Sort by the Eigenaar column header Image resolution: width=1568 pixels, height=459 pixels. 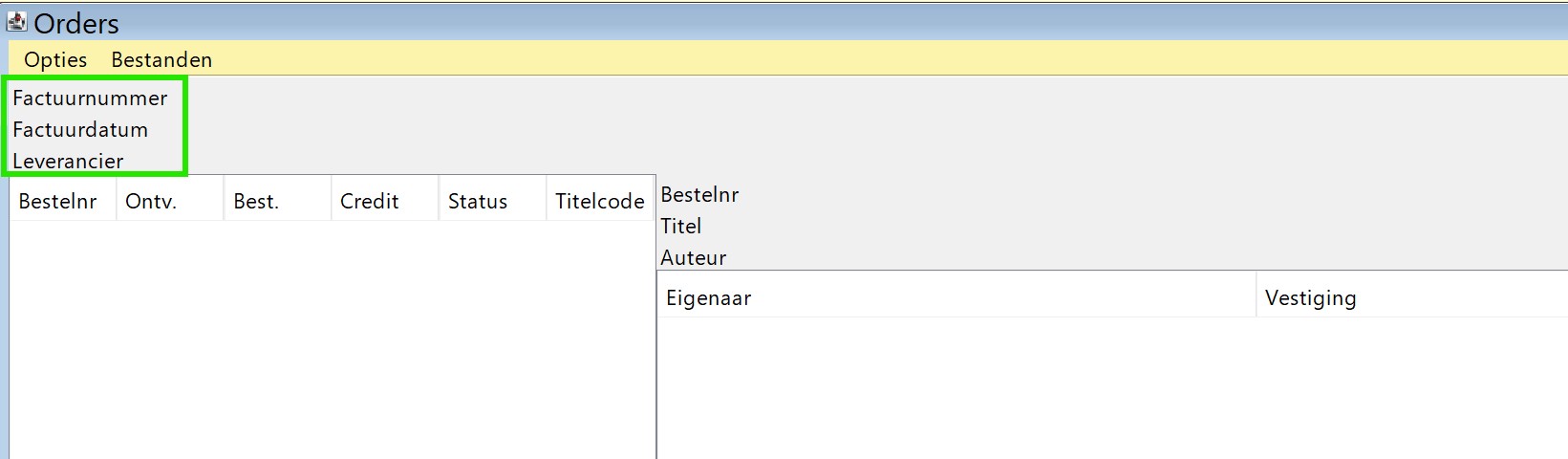[709, 297]
